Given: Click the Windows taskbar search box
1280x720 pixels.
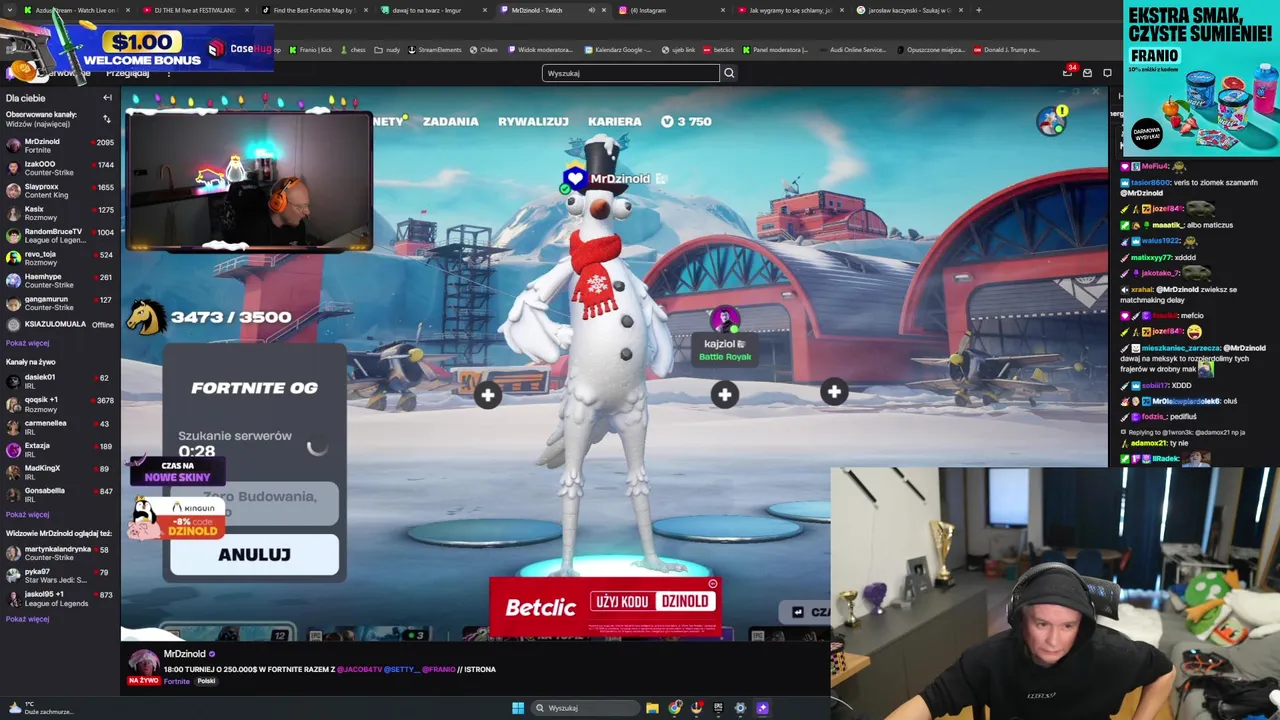Looking at the screenshot, I should (586, 708).
